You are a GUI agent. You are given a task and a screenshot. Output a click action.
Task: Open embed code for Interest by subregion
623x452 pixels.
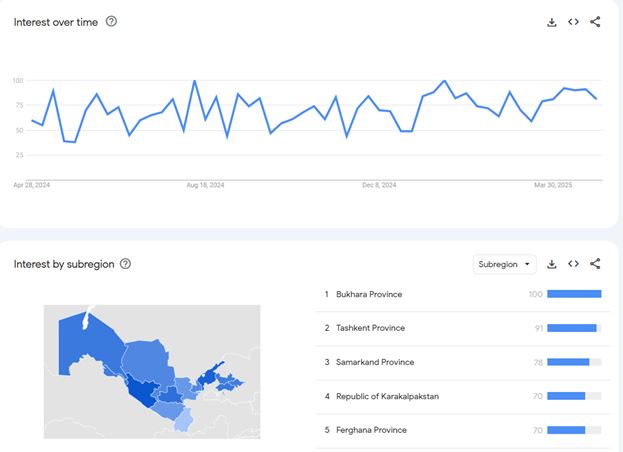point(573,264)
